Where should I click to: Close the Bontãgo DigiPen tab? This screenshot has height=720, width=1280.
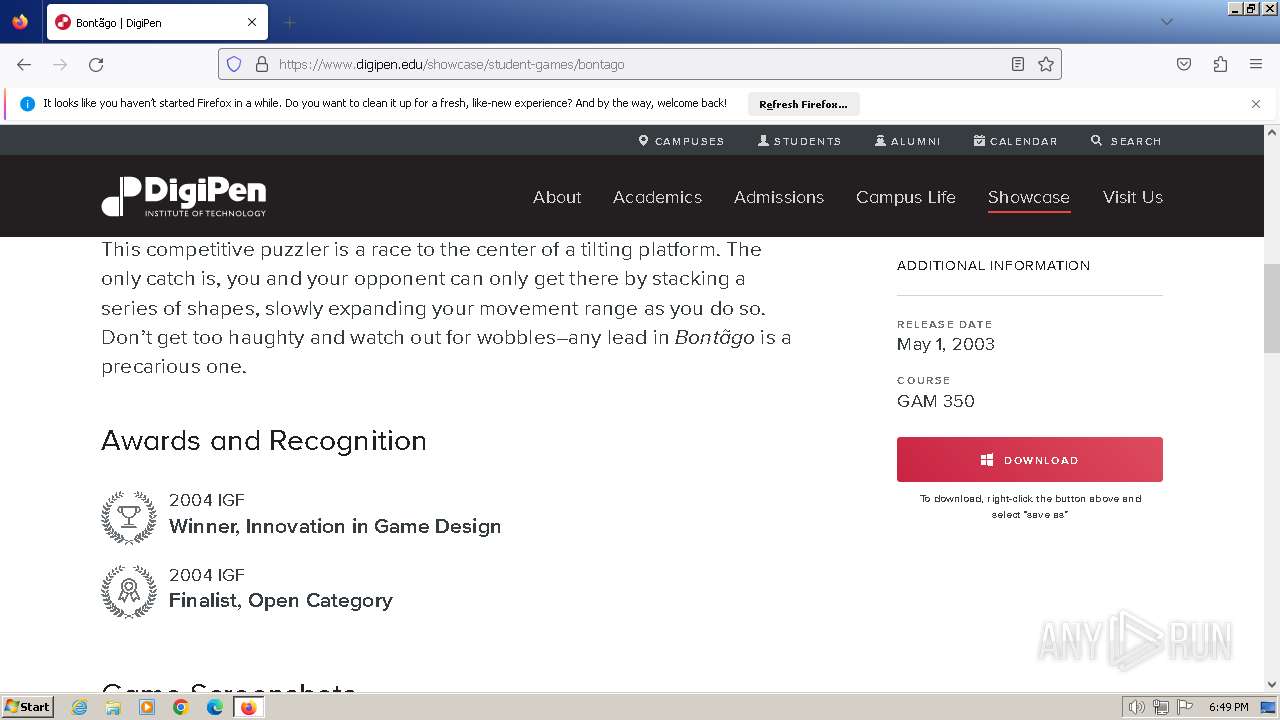pos(252,22)
